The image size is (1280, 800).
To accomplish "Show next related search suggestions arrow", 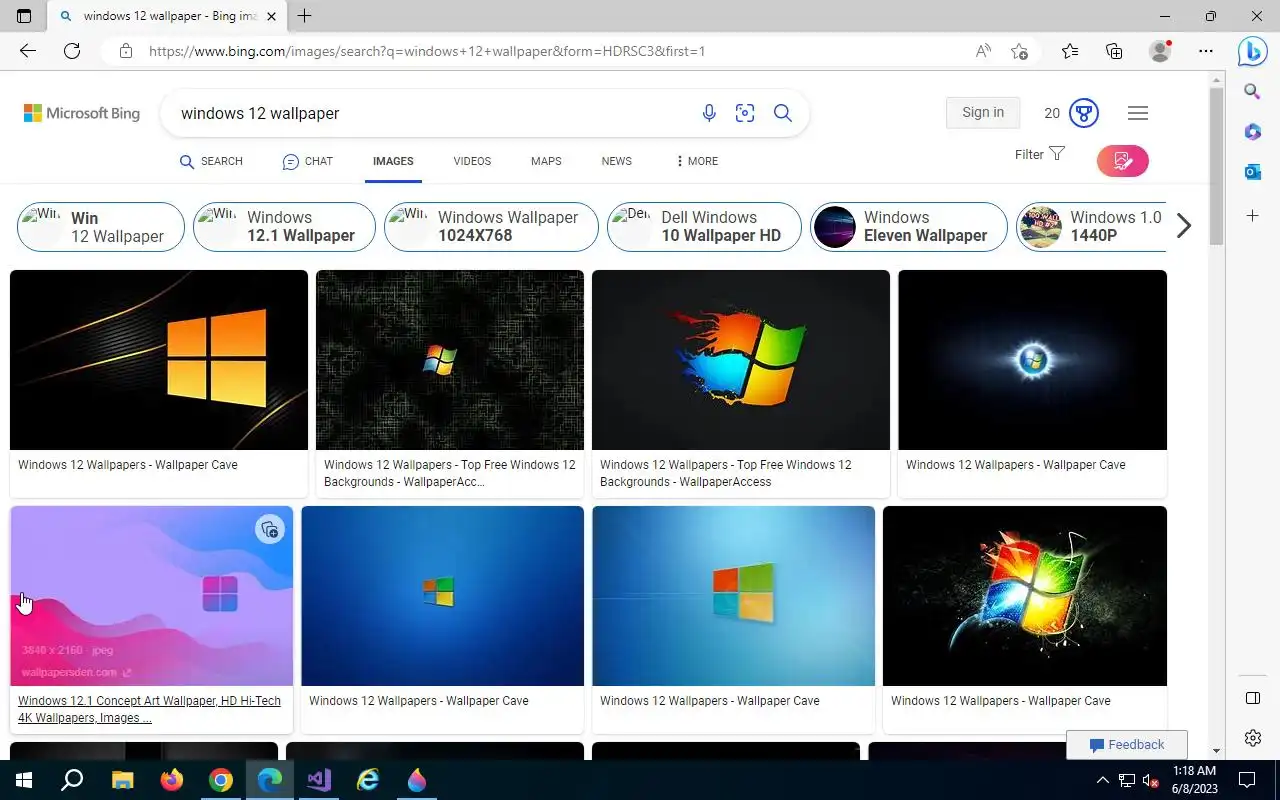I will 1184,226.
